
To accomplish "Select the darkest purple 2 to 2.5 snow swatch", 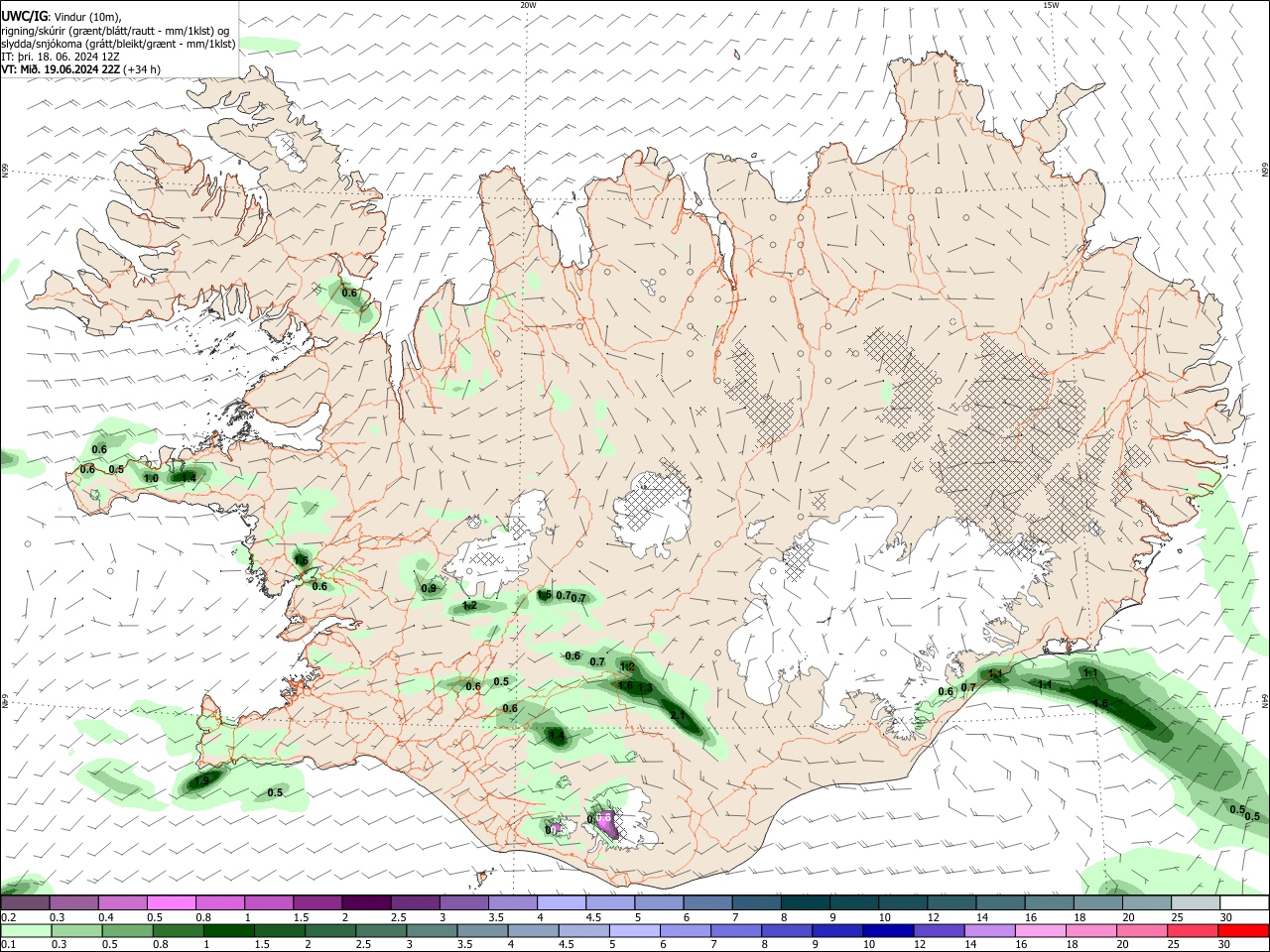I will tap(365, 903).
